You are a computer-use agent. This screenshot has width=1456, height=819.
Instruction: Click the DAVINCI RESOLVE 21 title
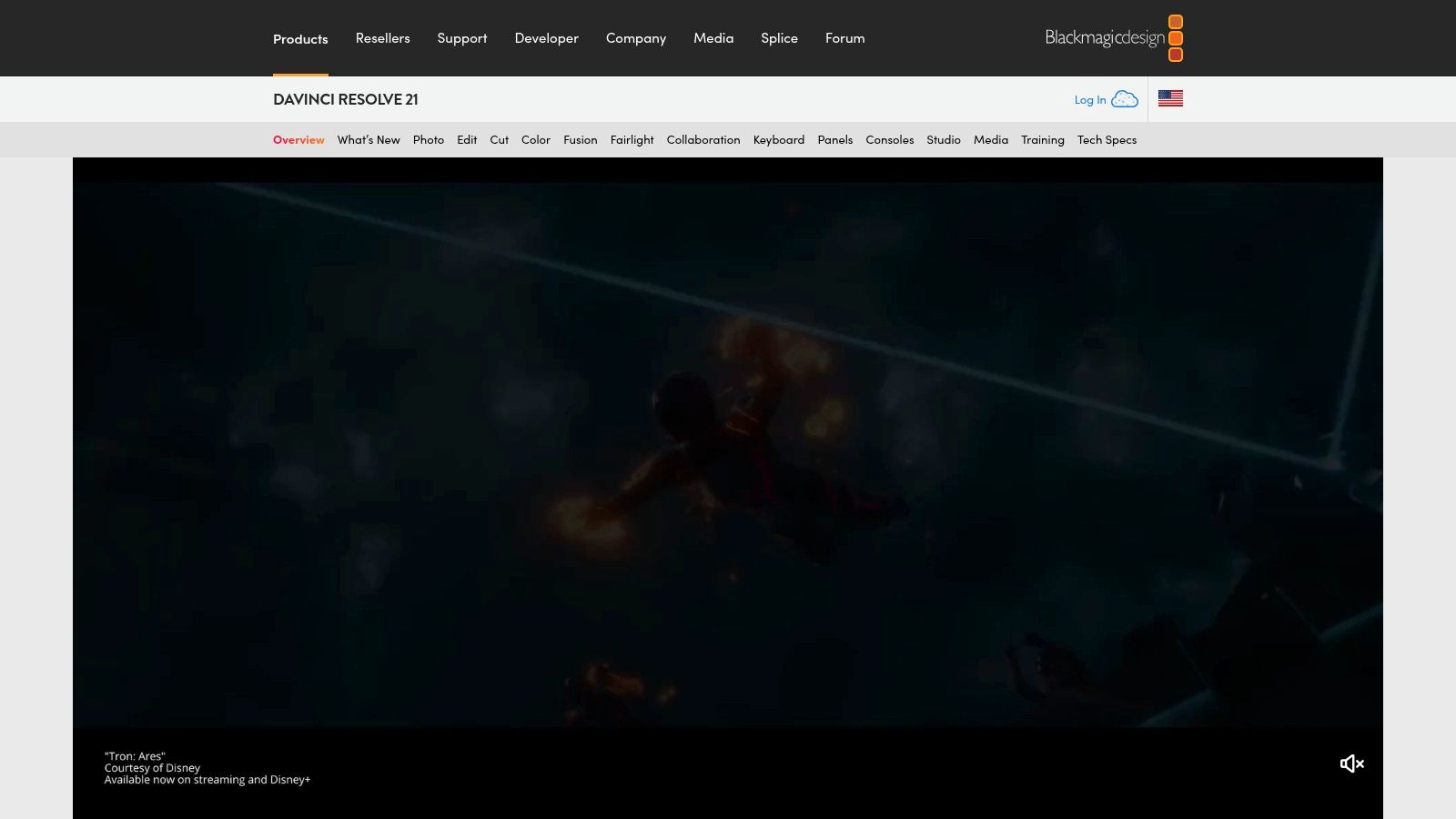tap(346, 99)
